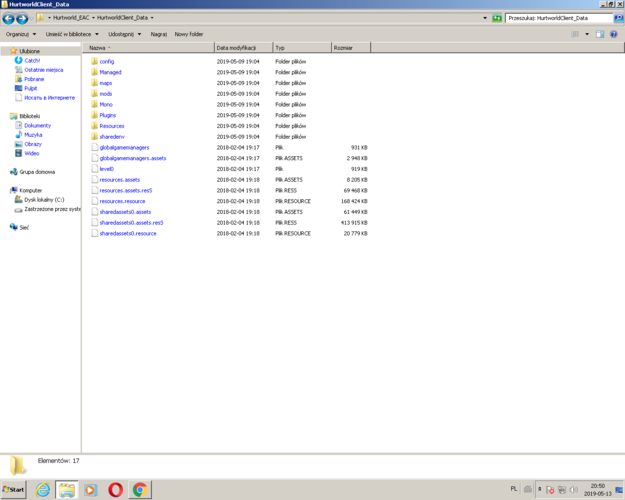Select the config folder icon
625x500 pixels.
point(94,61)
